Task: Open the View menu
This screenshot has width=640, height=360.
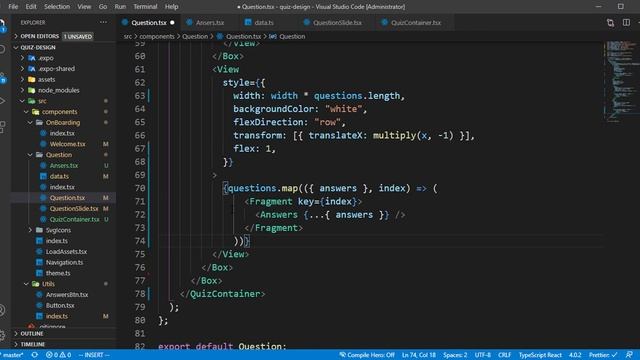Action: click(84, 7)
